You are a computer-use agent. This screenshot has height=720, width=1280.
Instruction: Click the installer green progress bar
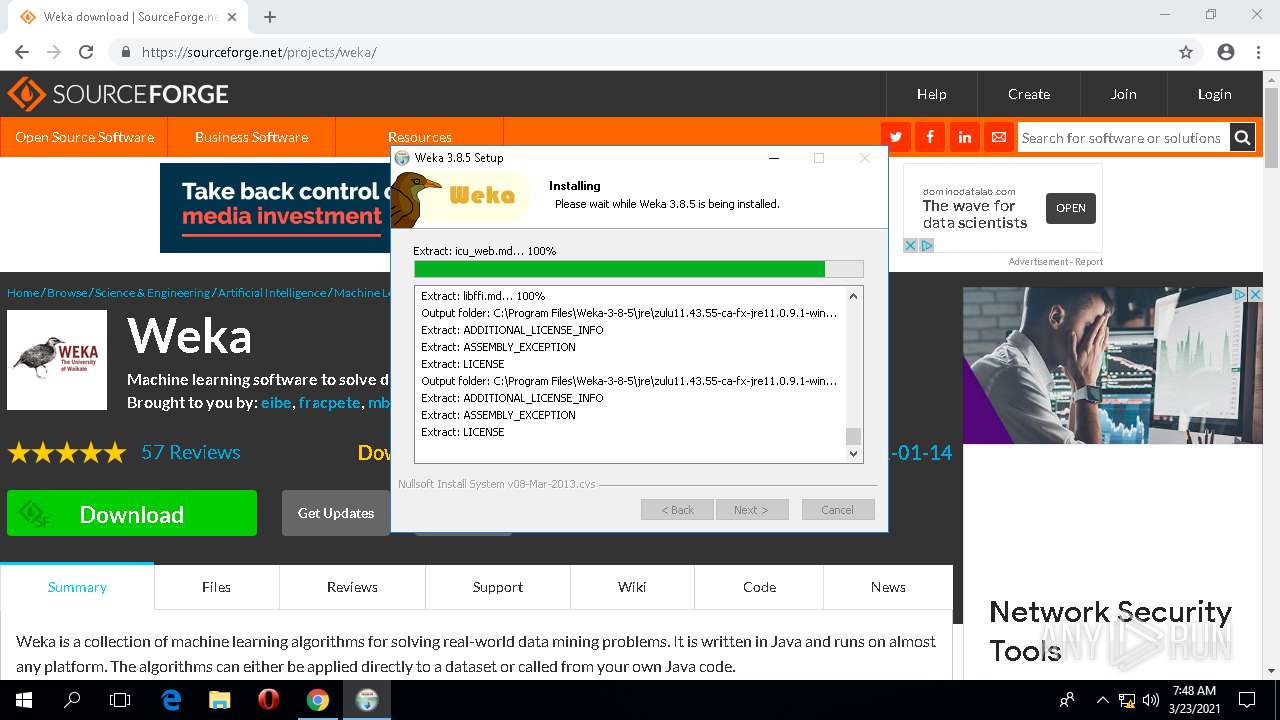[x=638, y=269]
